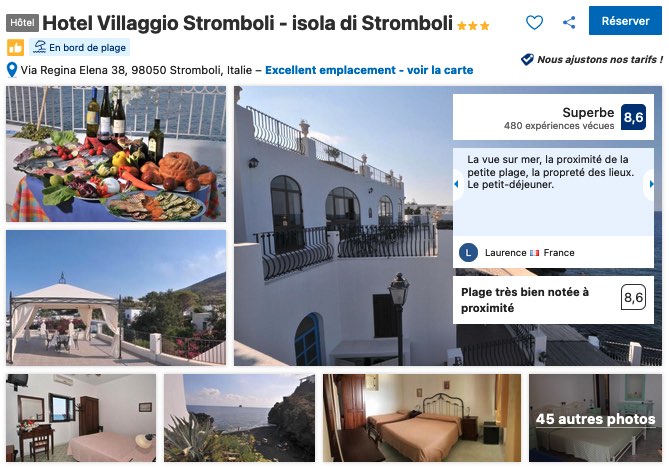Click the yellow thumbs-up badge icon
Screen dimensions: 669x469
coord(15,47)
